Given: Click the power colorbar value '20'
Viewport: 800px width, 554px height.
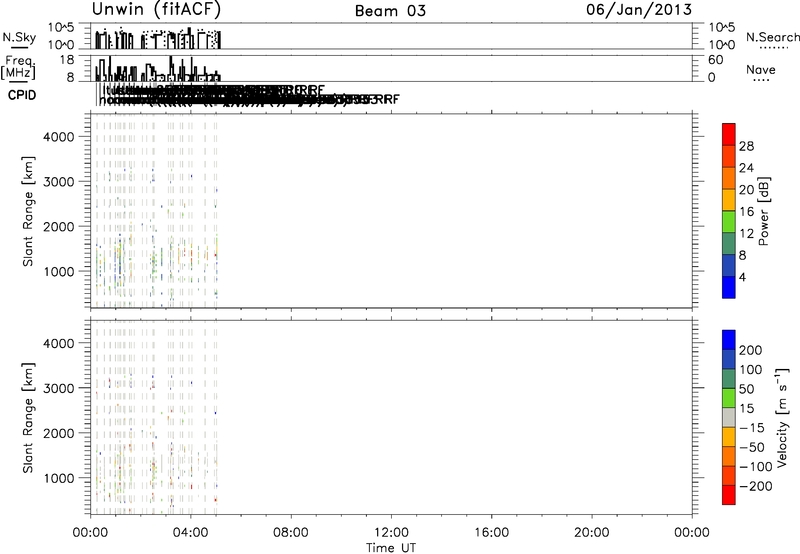Looking at the screenshot, I should click(746, 190).
